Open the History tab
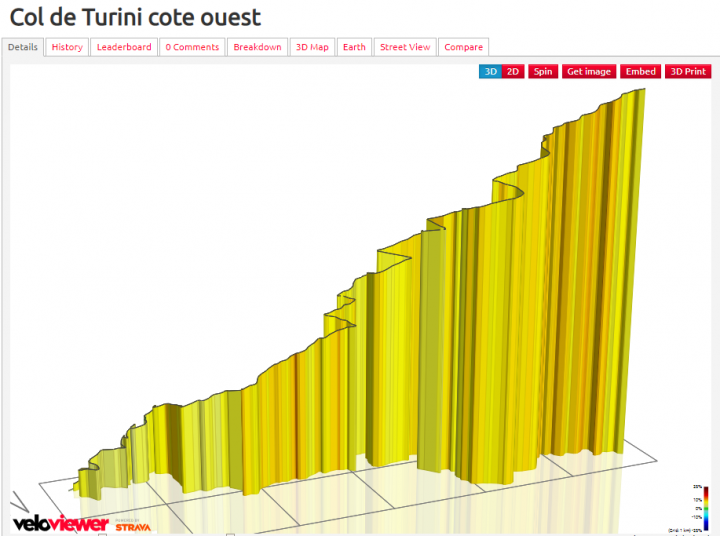Viewport: 720px width, 536px height. (x=67, y=47)
